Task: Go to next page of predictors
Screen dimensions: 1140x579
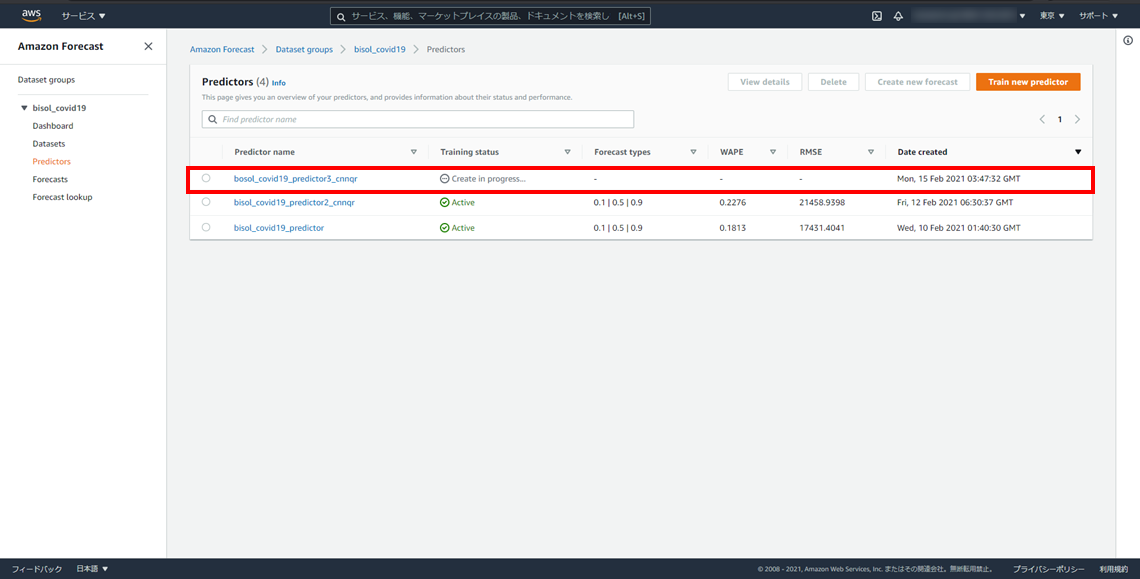Action: [x=1077, y=119]
